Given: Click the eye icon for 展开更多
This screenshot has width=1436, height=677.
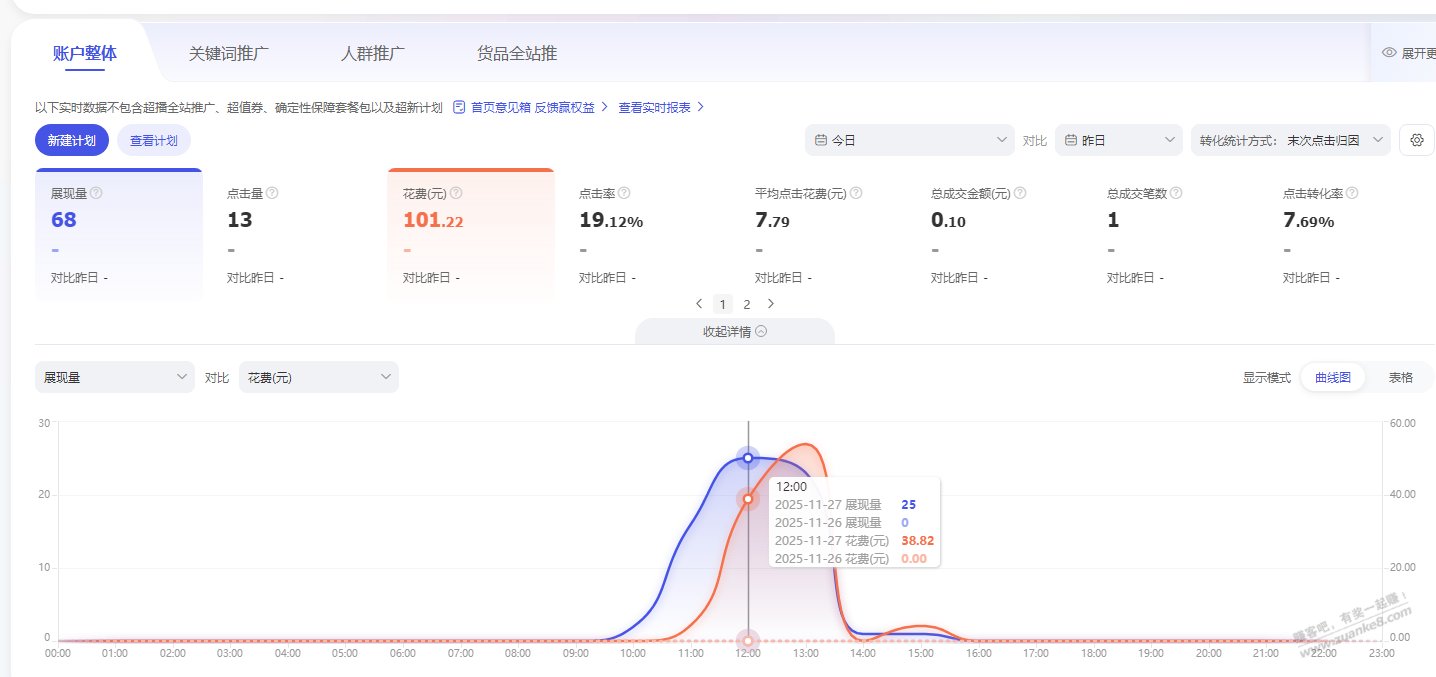Looking at the screenshot, I should [x=1389, y=53].
